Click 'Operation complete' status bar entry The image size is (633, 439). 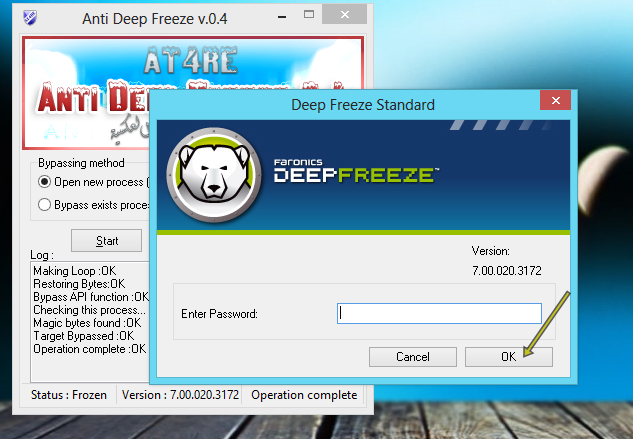(x=304, y=395)
